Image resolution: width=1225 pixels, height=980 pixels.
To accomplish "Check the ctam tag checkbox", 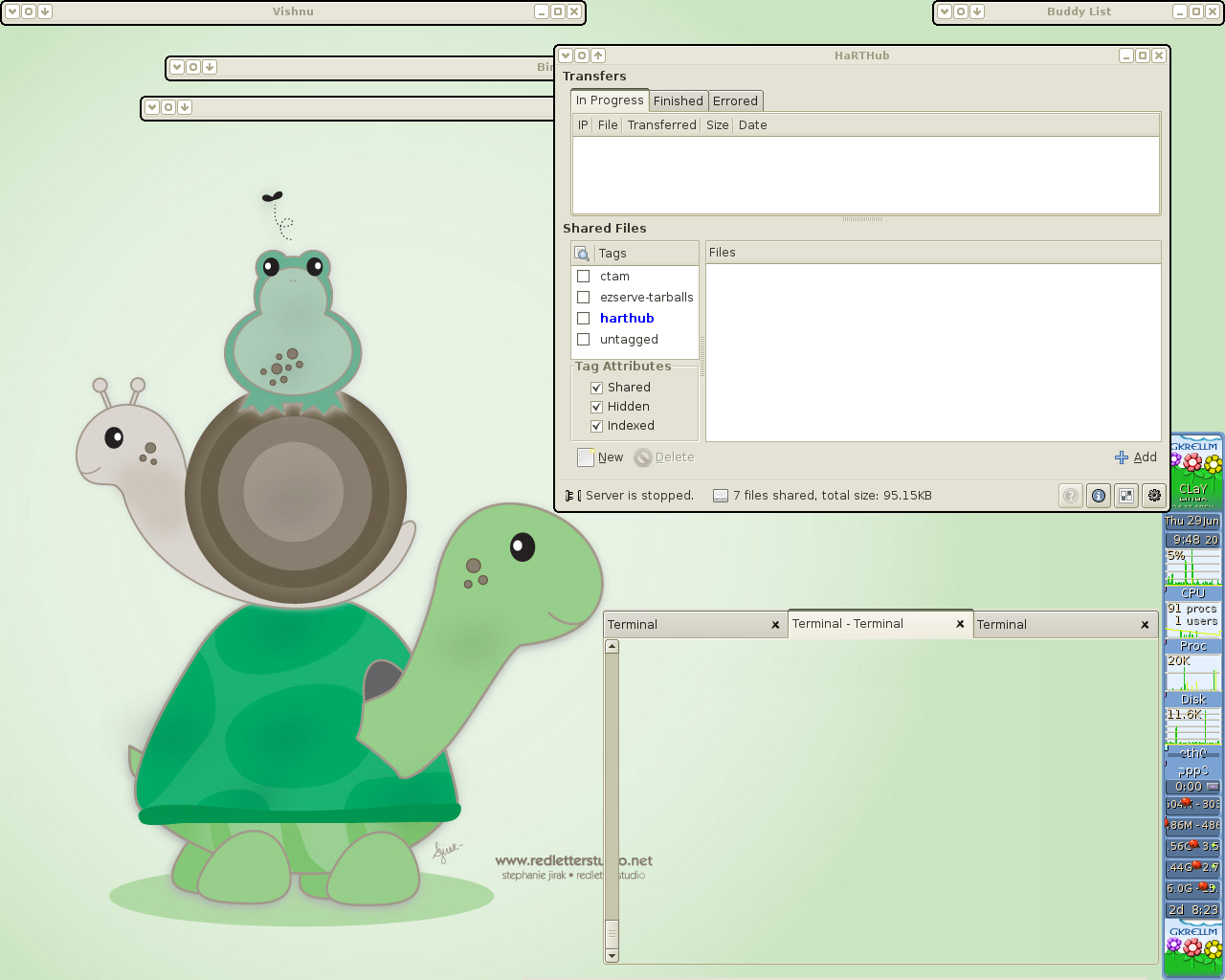I will (x=584, y=277).
